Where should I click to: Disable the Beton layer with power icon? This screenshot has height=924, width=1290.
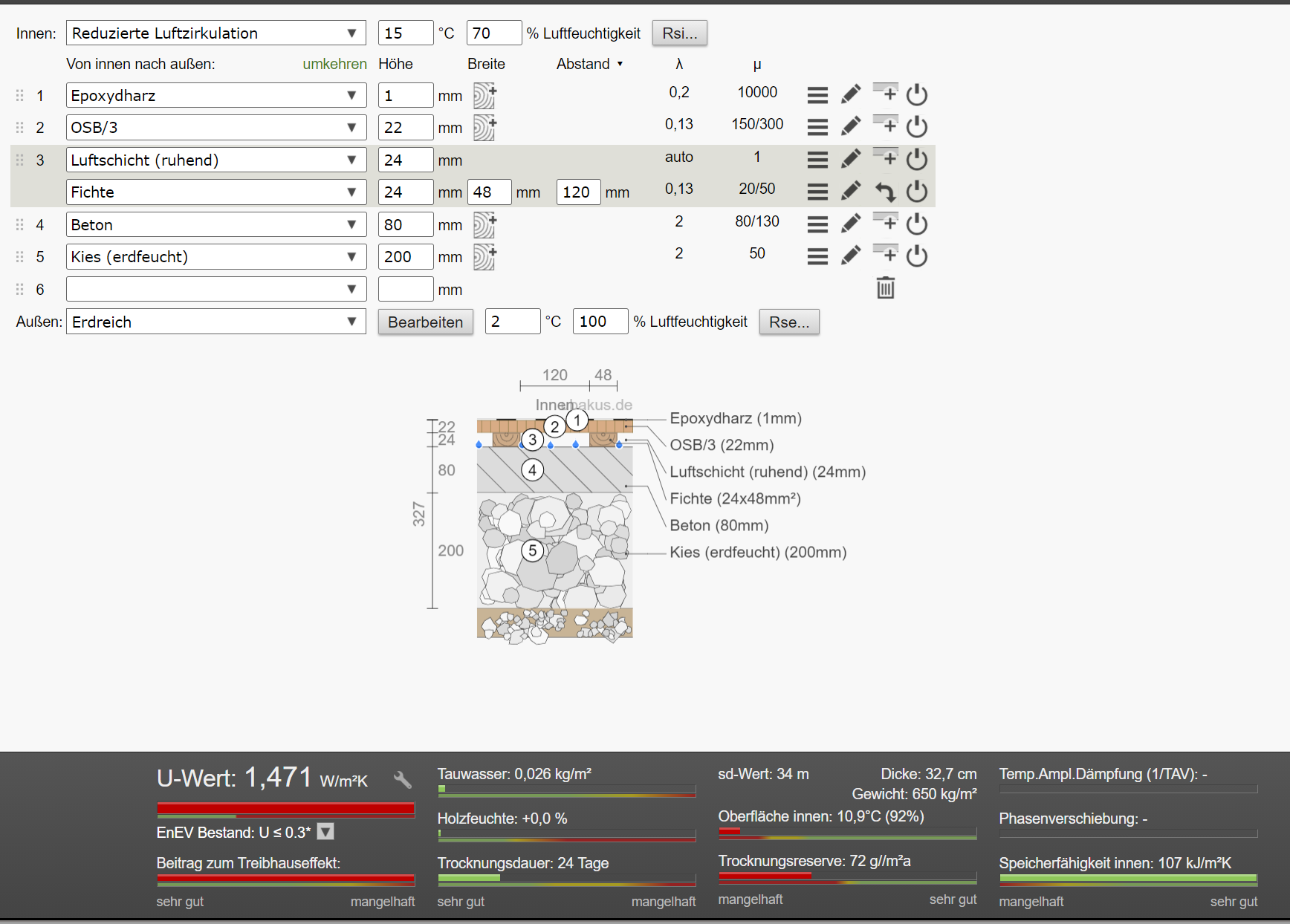(x=917, y=224)
